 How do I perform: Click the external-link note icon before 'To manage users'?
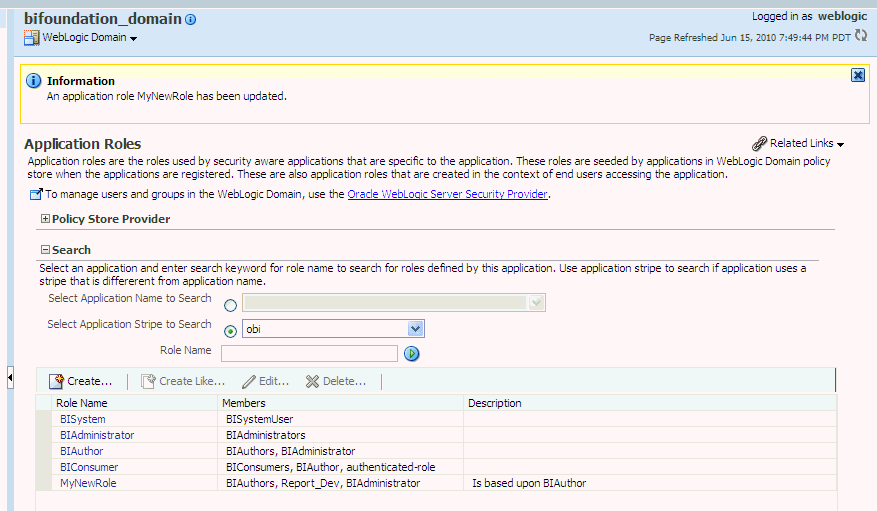click(36, 194)
